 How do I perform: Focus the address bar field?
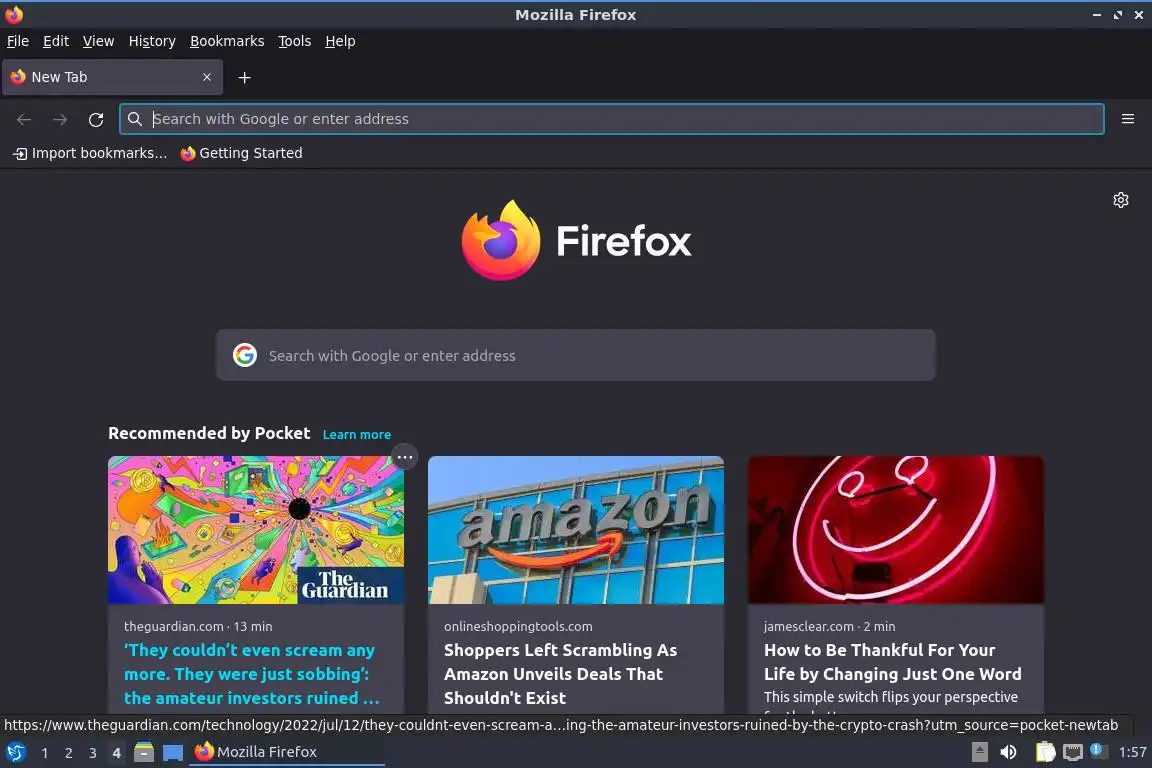(611, 119)
